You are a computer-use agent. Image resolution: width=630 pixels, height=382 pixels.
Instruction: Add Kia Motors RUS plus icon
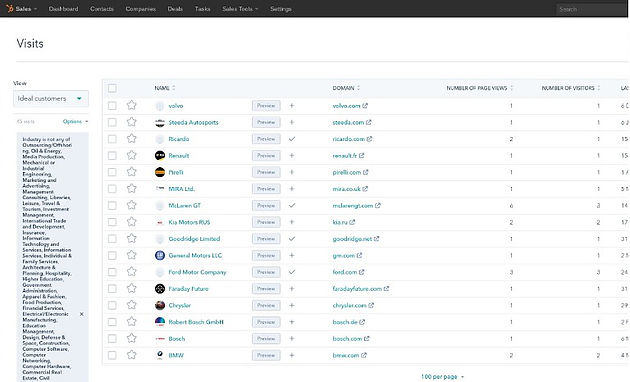click(292, 222)
